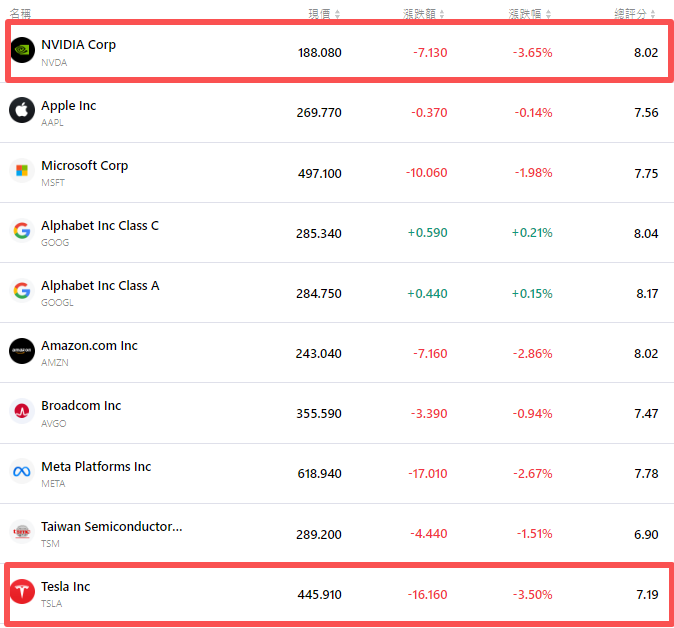Click the Amazon logo icon
Image resolution: width=674 pixels, height=628 pixels.
pos(22,351)
